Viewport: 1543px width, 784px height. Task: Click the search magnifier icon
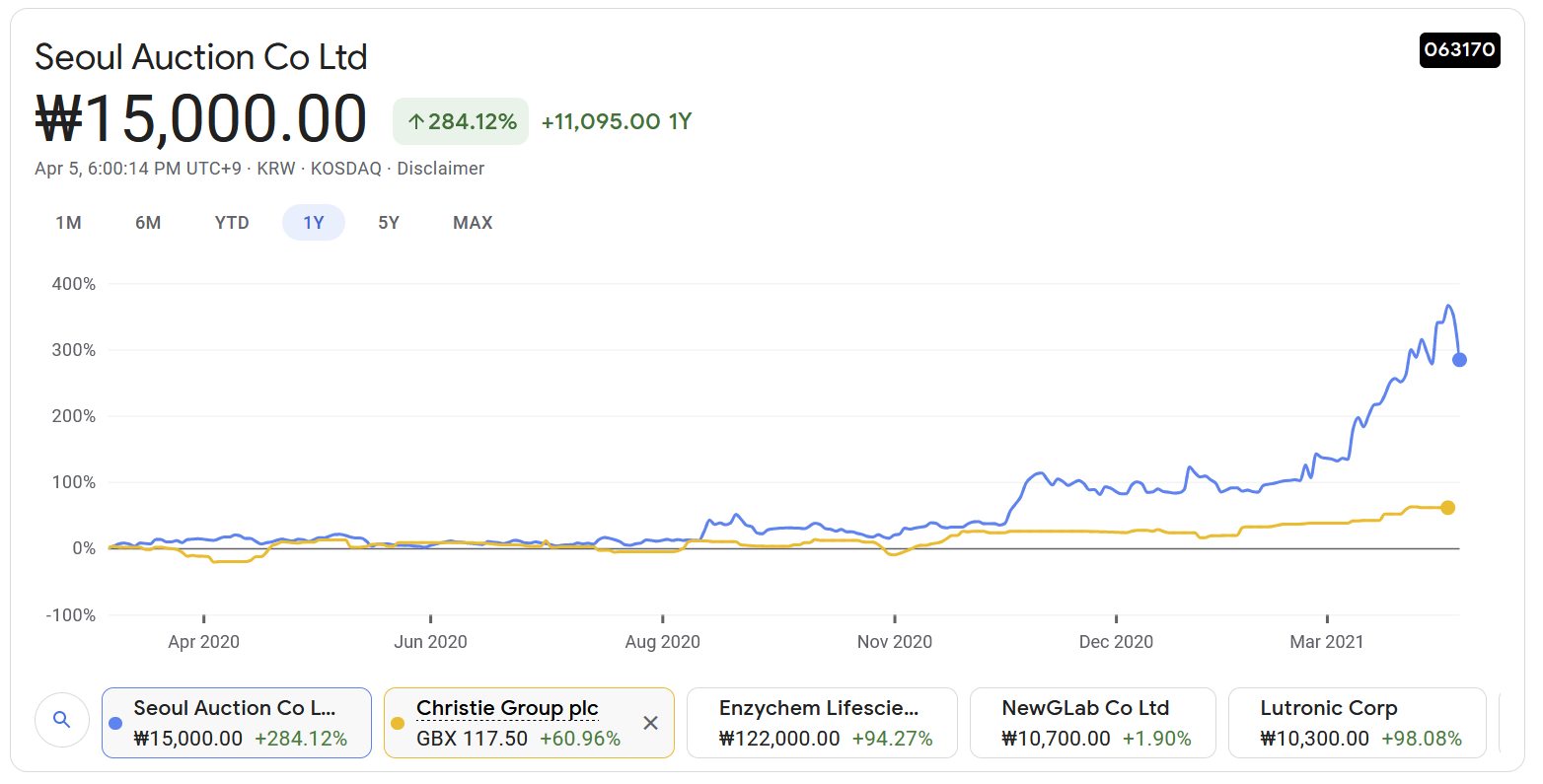click(x=61, y=720)
